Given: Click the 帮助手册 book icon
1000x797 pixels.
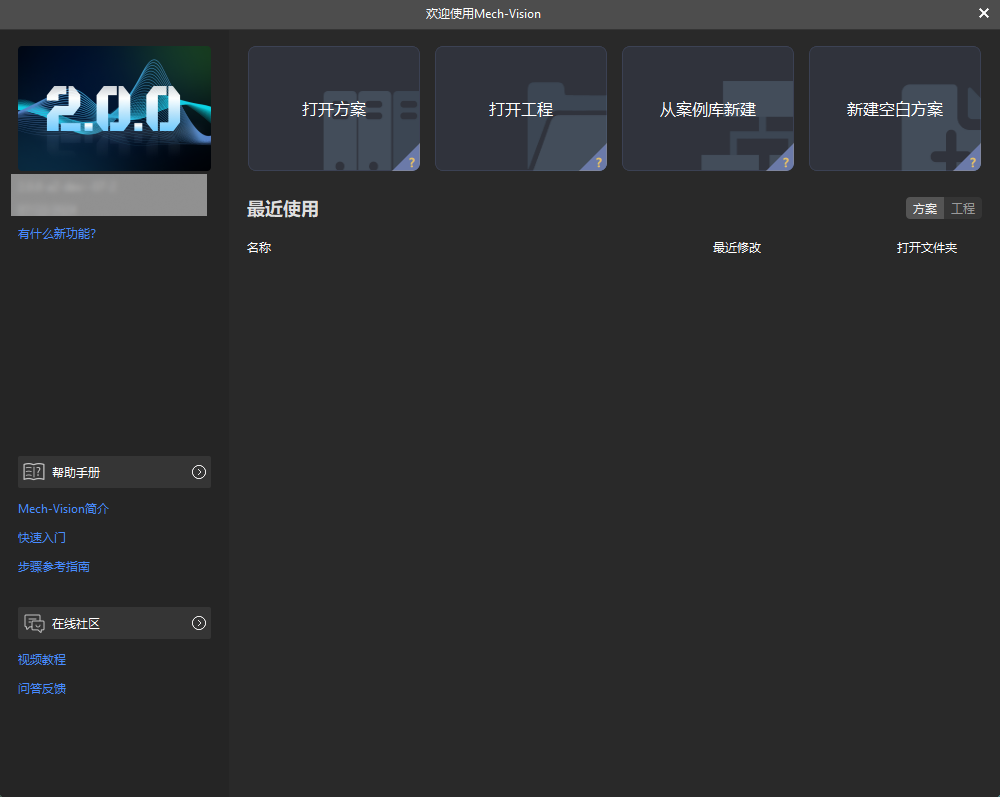Looking at the screenshot, I should coord(34,472).
